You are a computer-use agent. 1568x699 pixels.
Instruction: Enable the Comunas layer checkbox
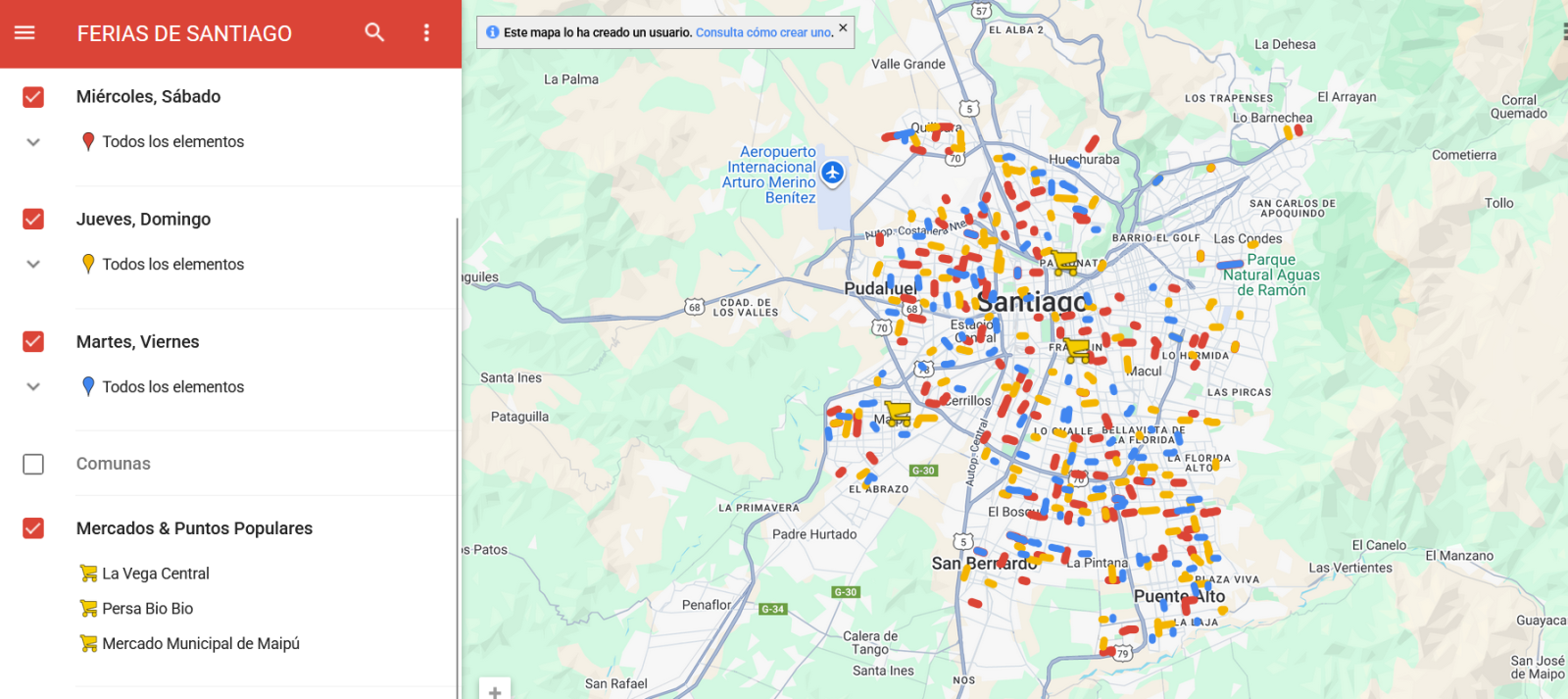click(x=33, y=465)
